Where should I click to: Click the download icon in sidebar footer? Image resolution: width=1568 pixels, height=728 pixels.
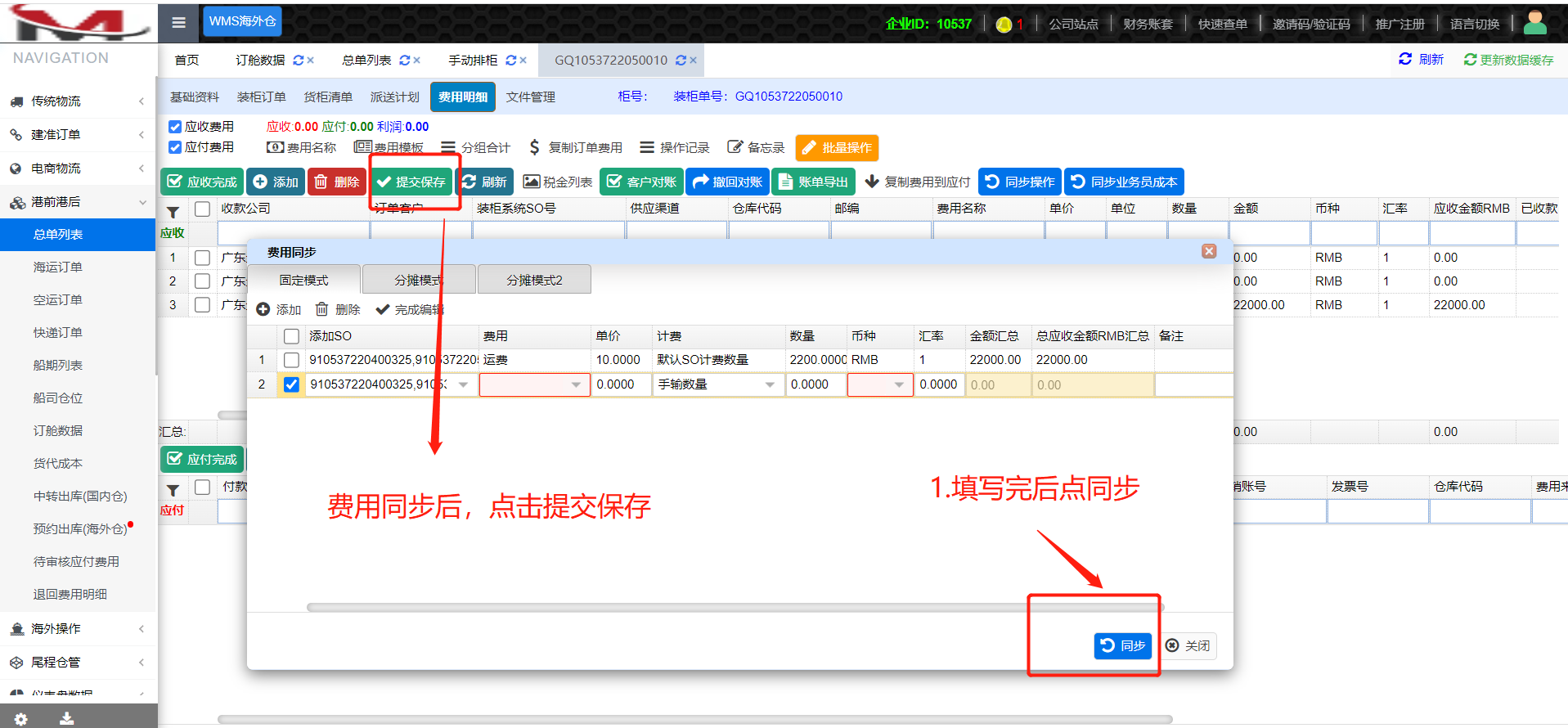click(x=67, y=718)
